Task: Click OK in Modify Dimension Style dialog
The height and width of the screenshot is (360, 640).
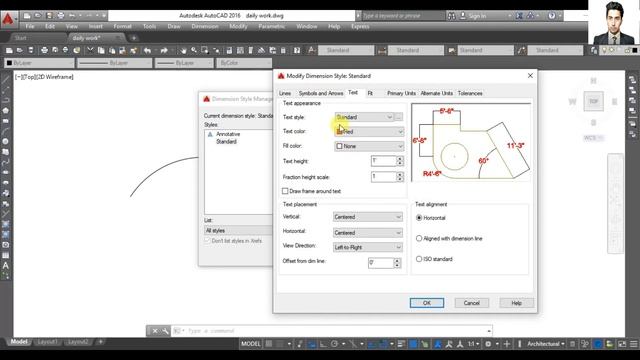Action: point(427,303)
